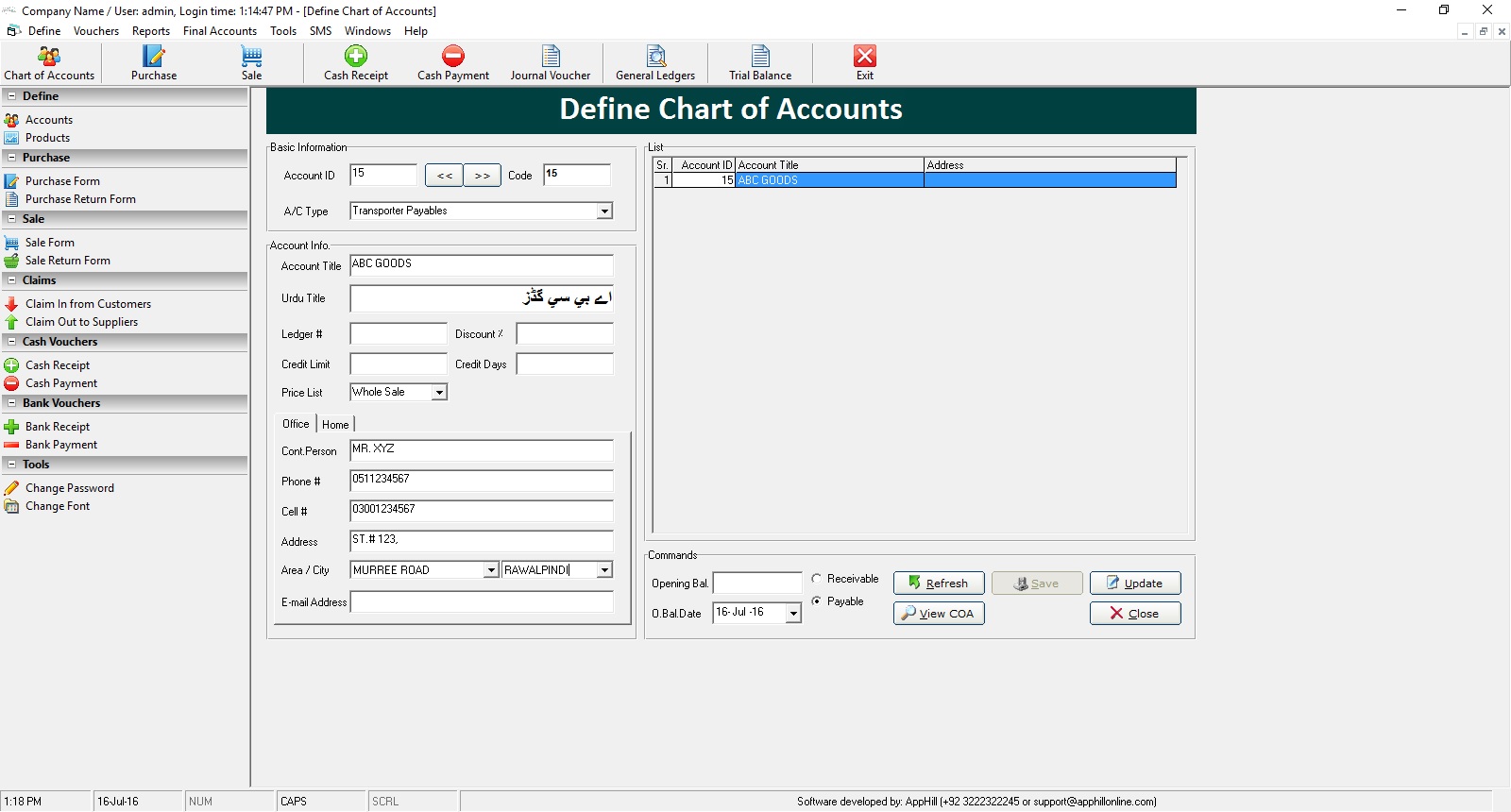Open Cash Payment from the toolbar
The height and width of the screenshot is (812, 1511).
(453, 63)
